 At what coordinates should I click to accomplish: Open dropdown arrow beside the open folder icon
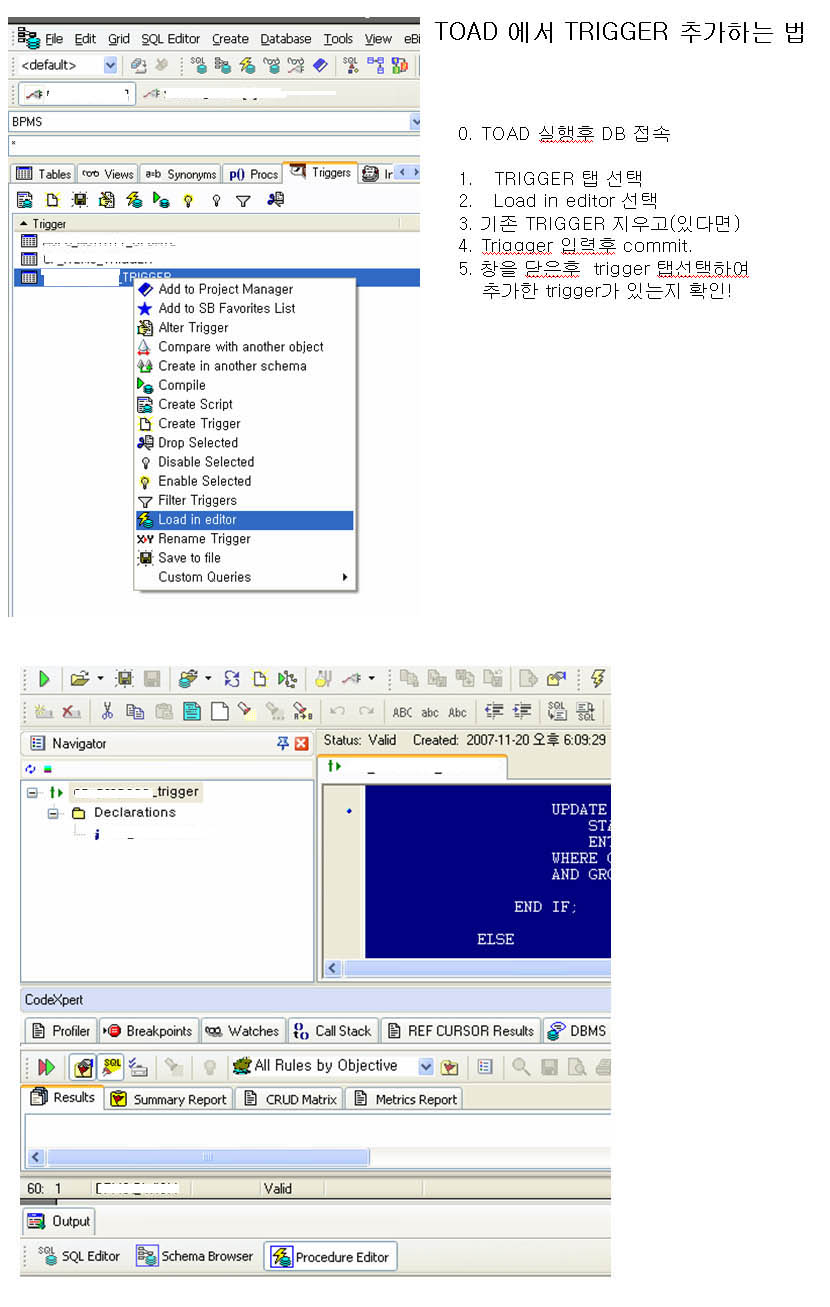(100, 679)
